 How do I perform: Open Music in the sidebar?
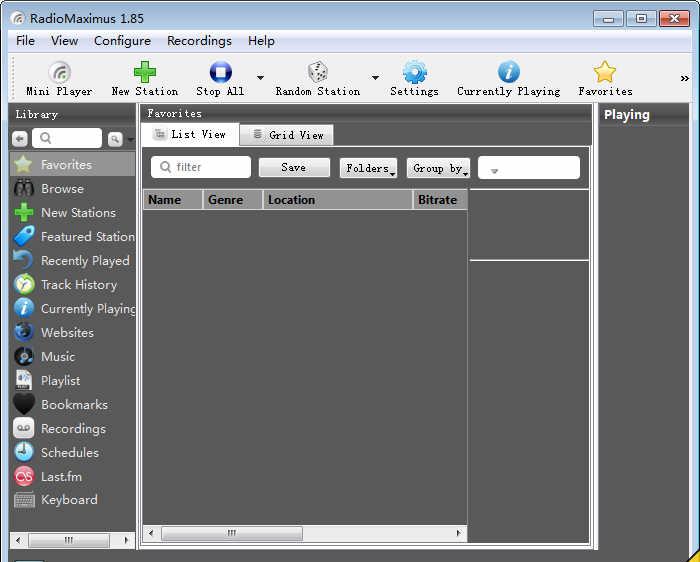tap(72, 357)
